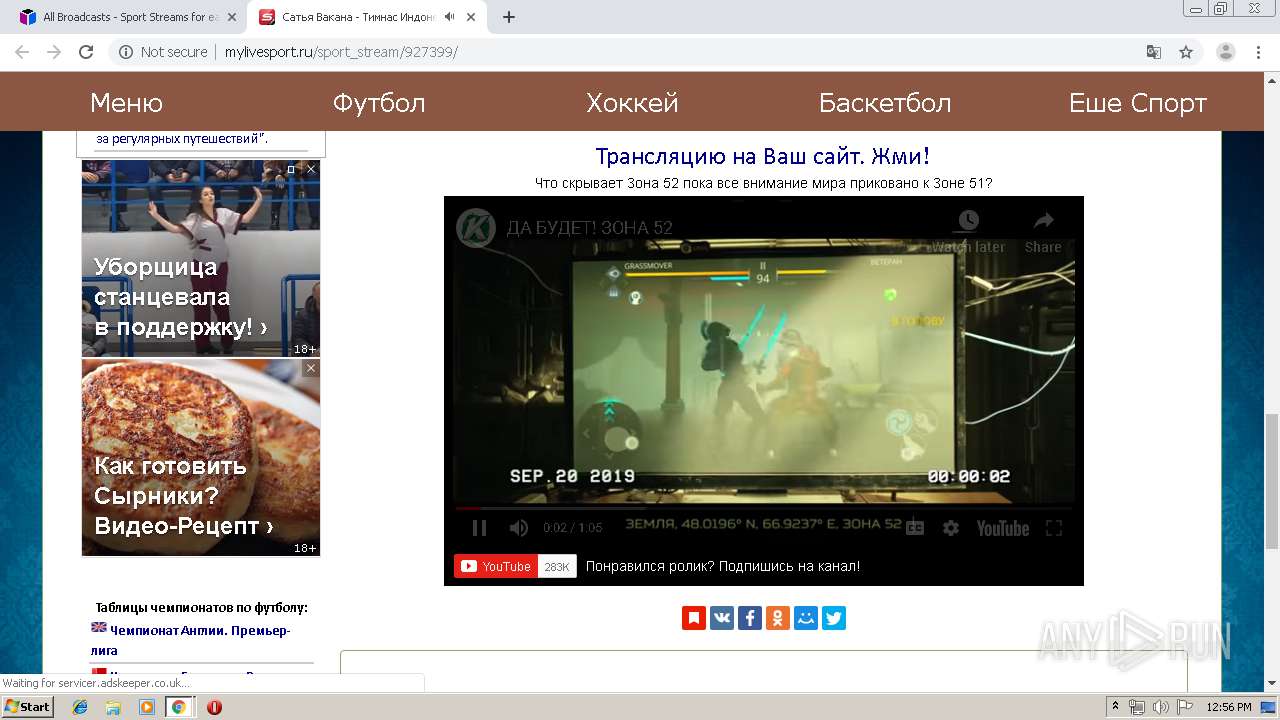Viewport: 1280px width, 720px height.
Task: Open the Еше Спорт menu
Action: [x=1138, y=103]
